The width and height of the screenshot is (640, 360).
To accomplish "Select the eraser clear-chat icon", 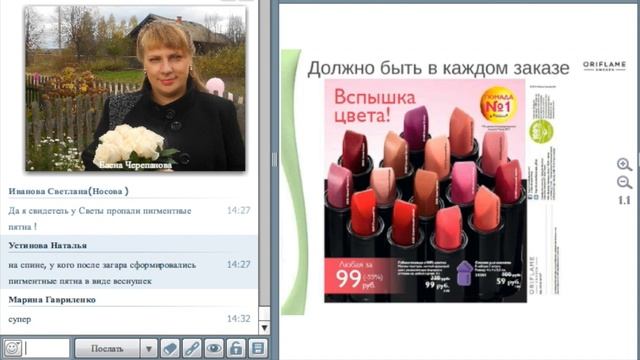I will 170,349.
